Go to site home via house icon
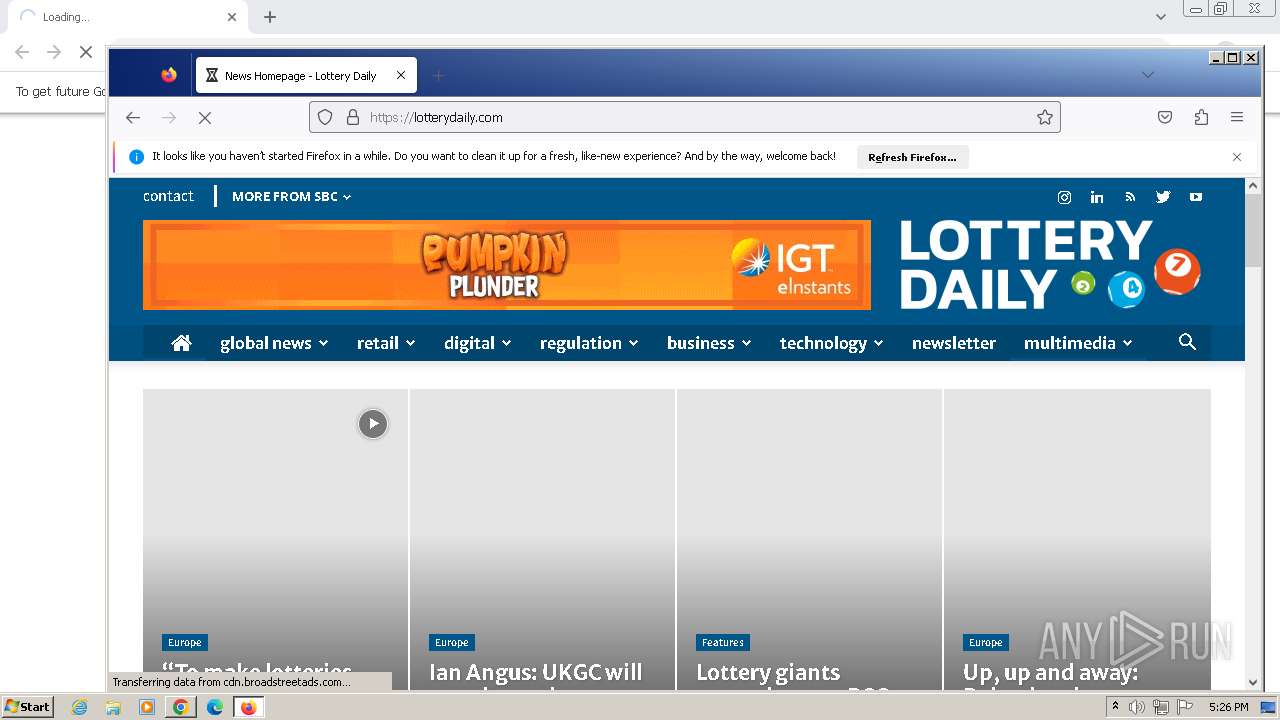 (181, 343)
